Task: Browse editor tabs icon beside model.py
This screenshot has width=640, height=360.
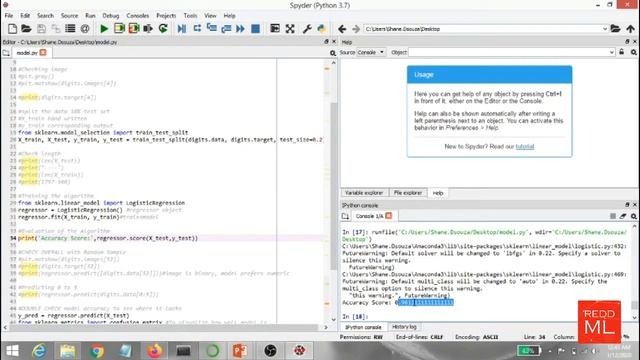Action: tap(6, 53)
